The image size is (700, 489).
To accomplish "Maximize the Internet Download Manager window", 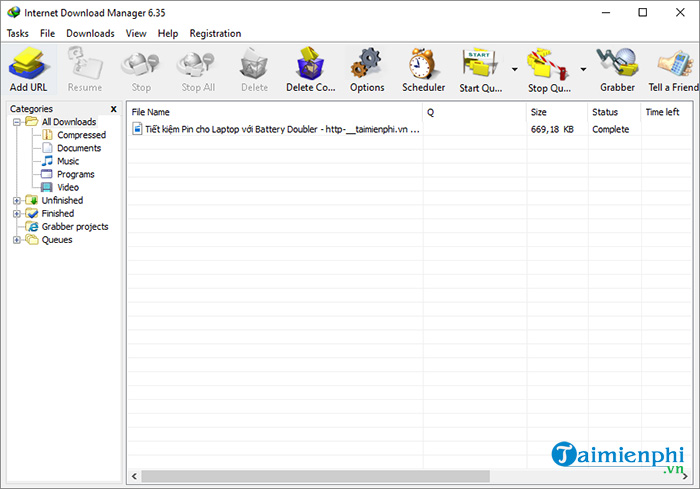I will (642, 13).
